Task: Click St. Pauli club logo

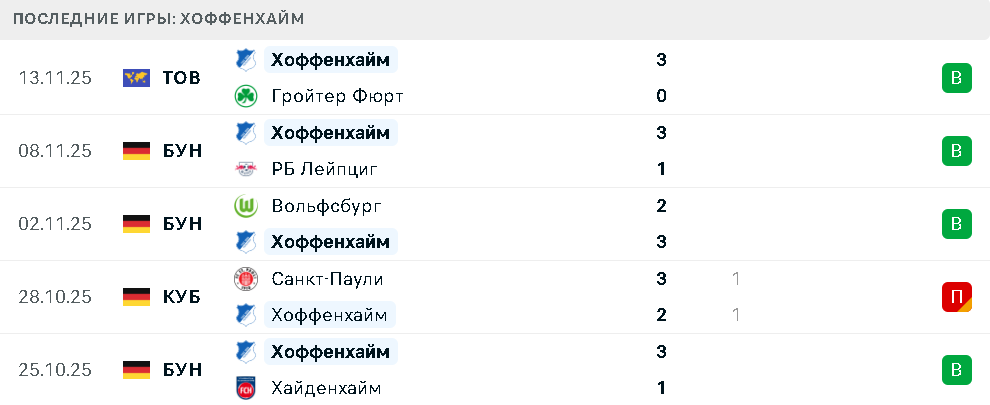Action: [x=245, y=279]
